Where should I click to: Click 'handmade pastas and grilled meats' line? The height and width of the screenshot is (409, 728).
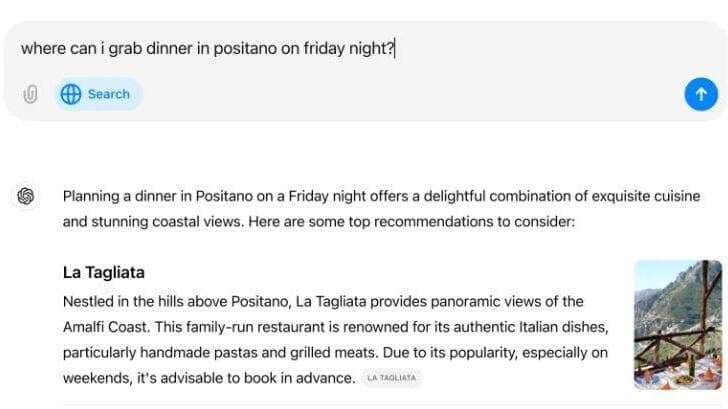coord(254,352)
